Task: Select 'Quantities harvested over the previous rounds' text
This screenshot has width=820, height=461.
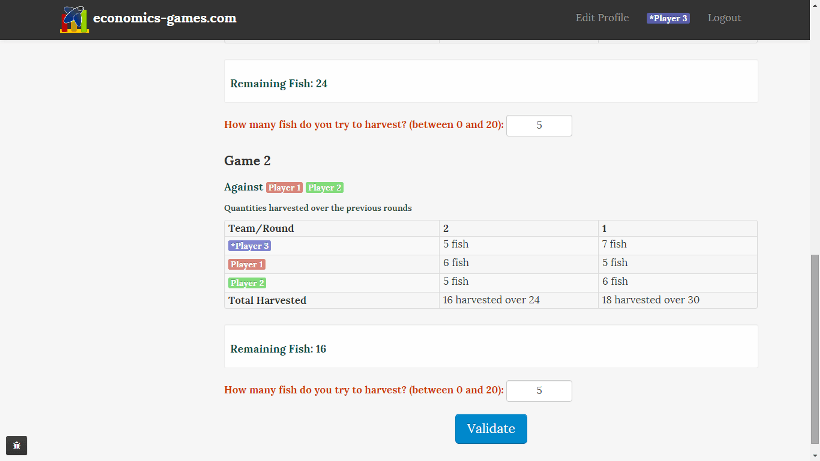Action: [318, 208]
